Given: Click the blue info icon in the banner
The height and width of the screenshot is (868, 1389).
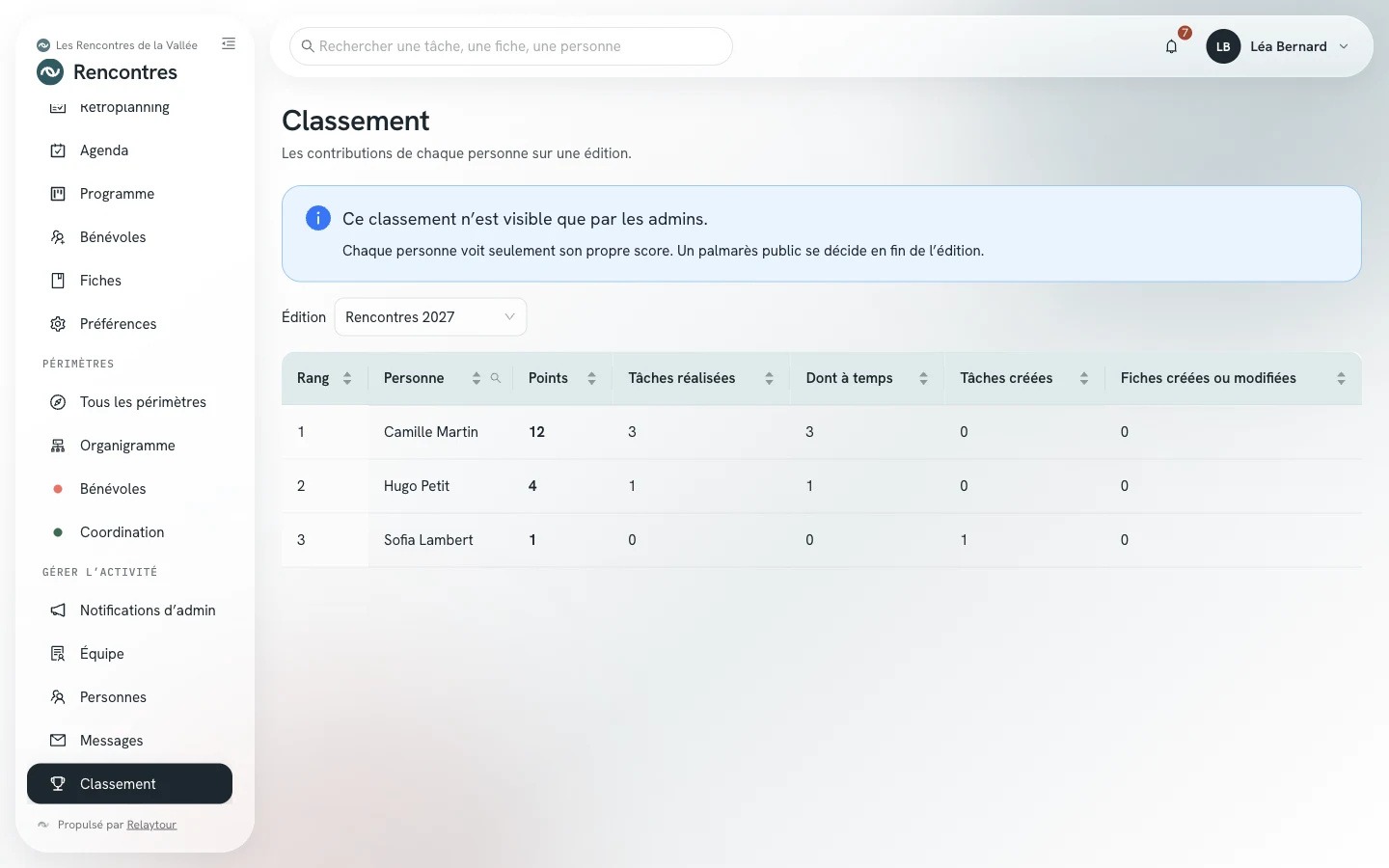Looking at the screenshot, I should (318, 218).
